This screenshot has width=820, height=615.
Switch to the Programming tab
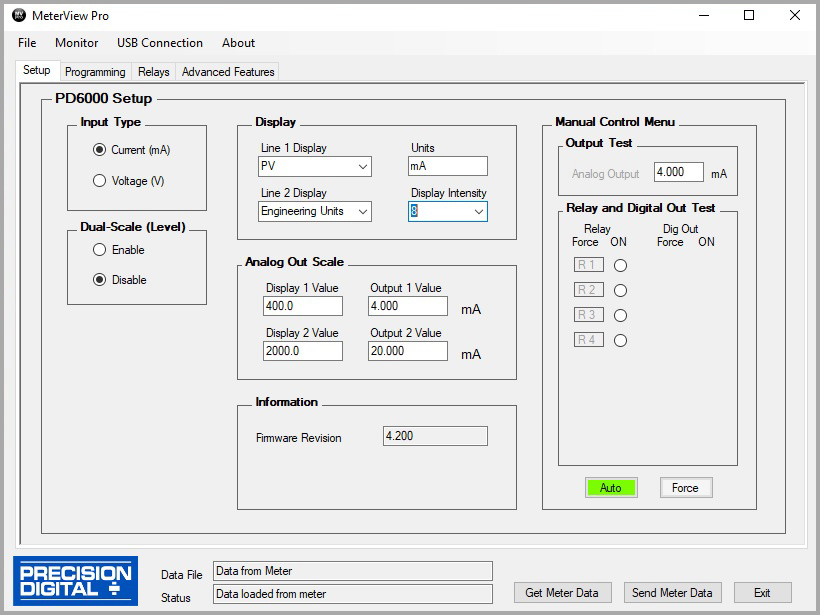point(95,72)
